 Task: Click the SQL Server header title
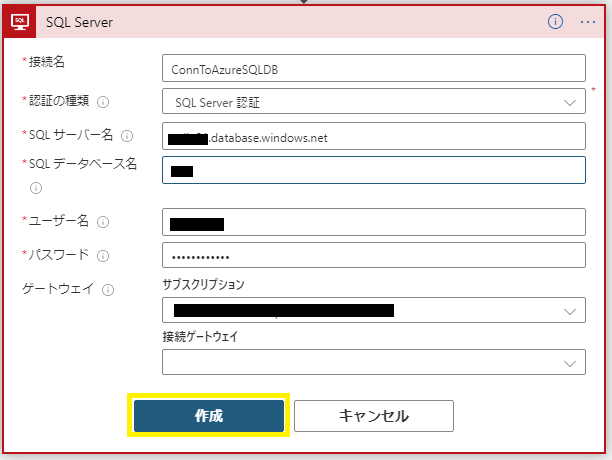80,22
